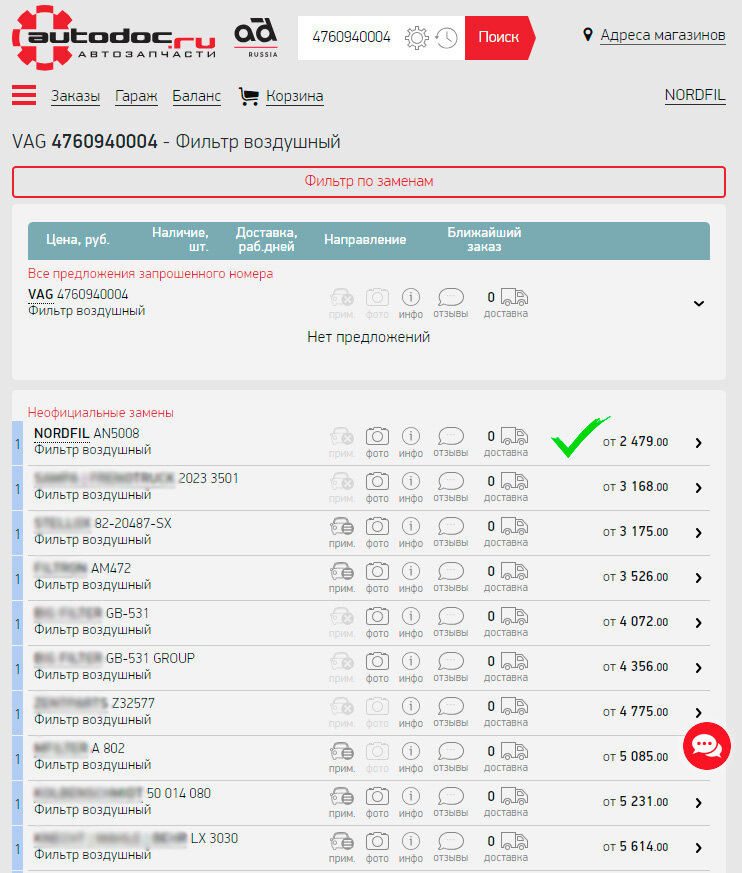
Task: View photo for NORDFIL AN5008
Action: (377, 443)
